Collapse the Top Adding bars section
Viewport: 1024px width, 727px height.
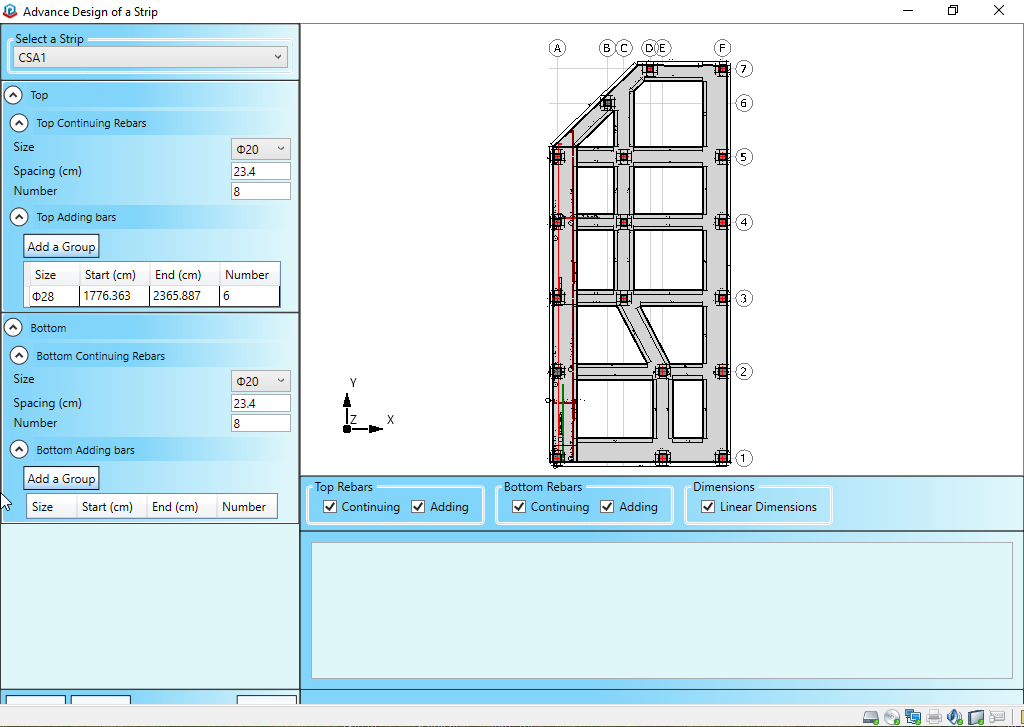19,217
